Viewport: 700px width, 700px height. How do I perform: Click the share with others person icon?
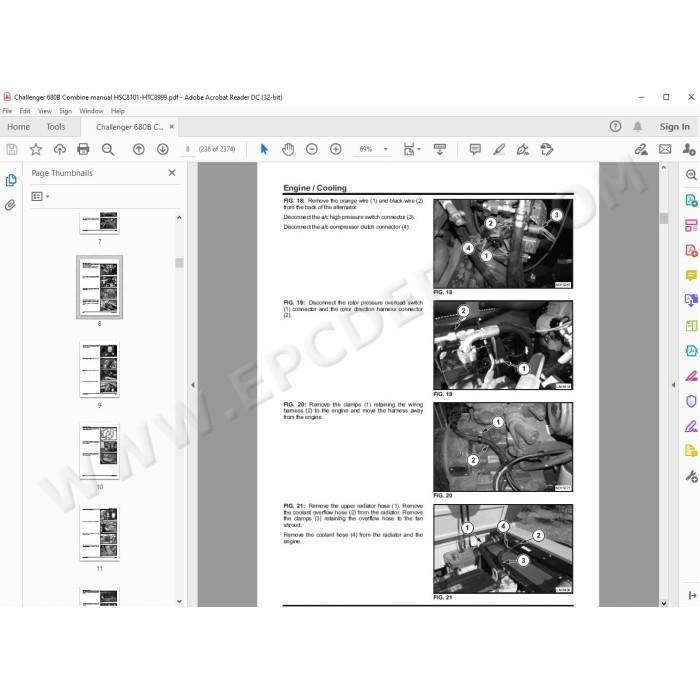tap(689, 149)
